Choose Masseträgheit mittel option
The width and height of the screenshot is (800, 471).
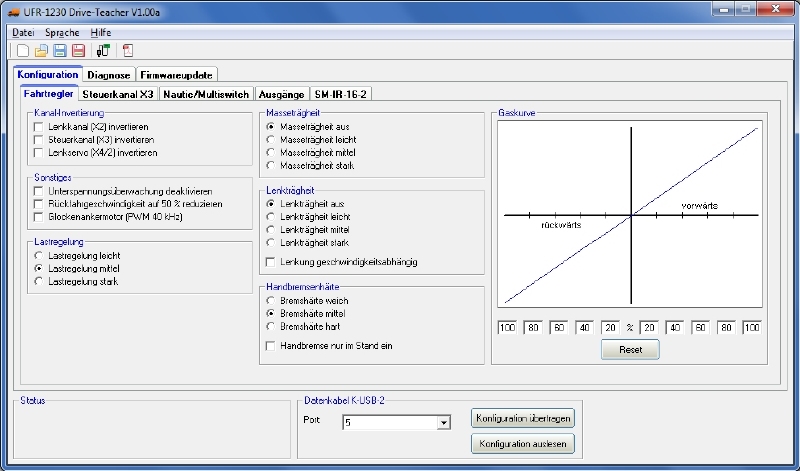271,153
